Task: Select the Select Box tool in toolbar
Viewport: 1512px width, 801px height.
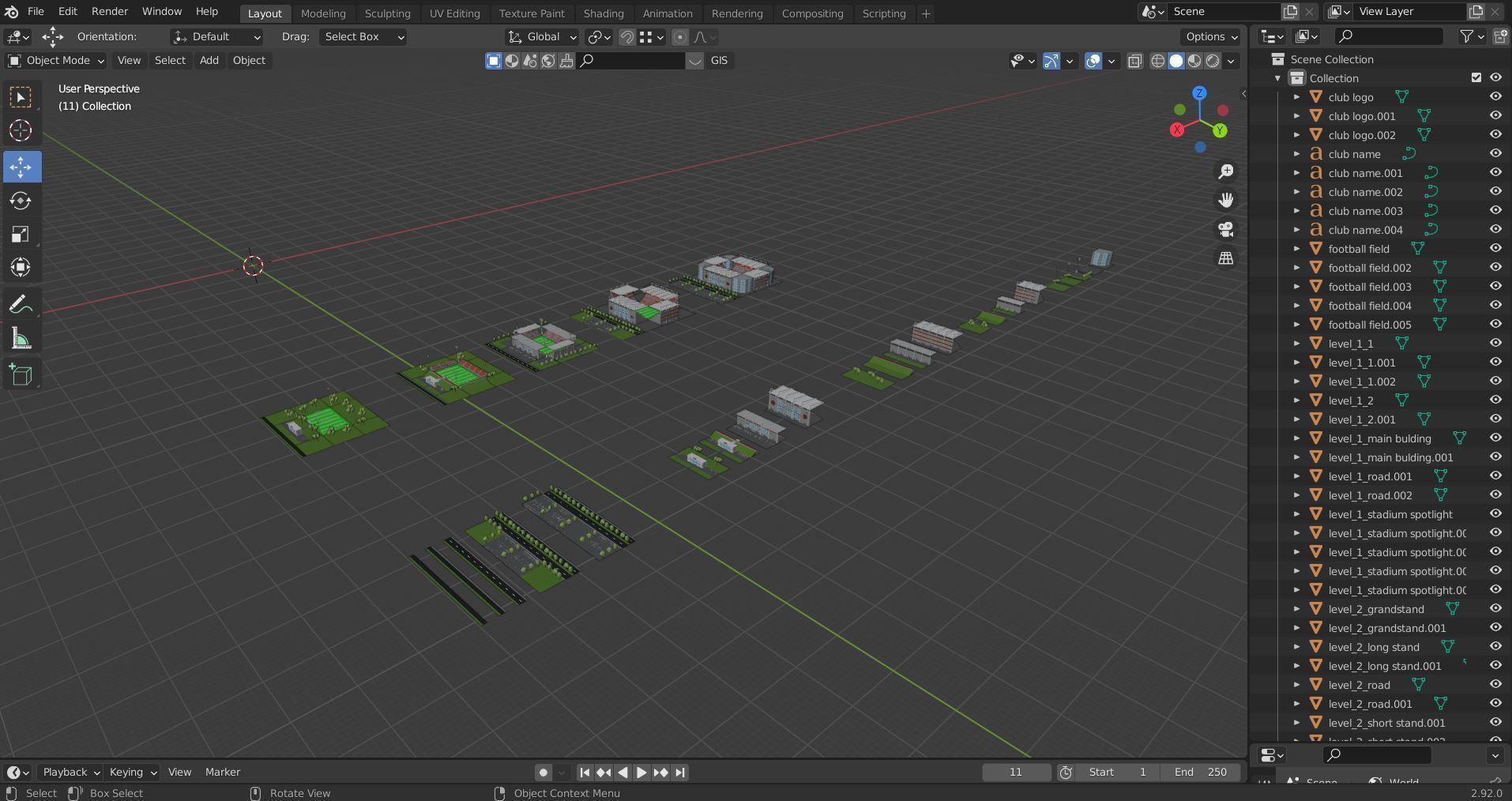Action: point(21,97)
